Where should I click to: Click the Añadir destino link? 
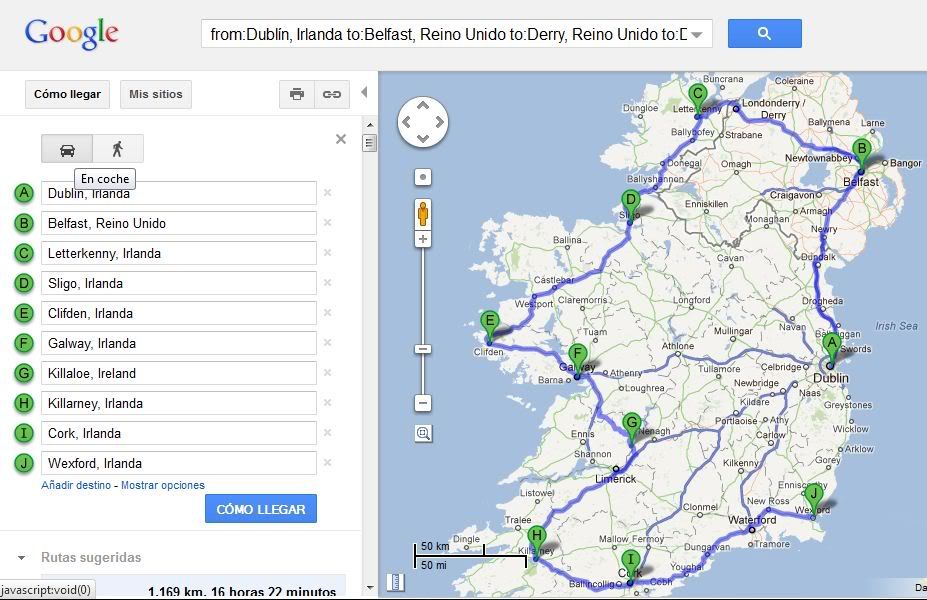click(76, 485)
